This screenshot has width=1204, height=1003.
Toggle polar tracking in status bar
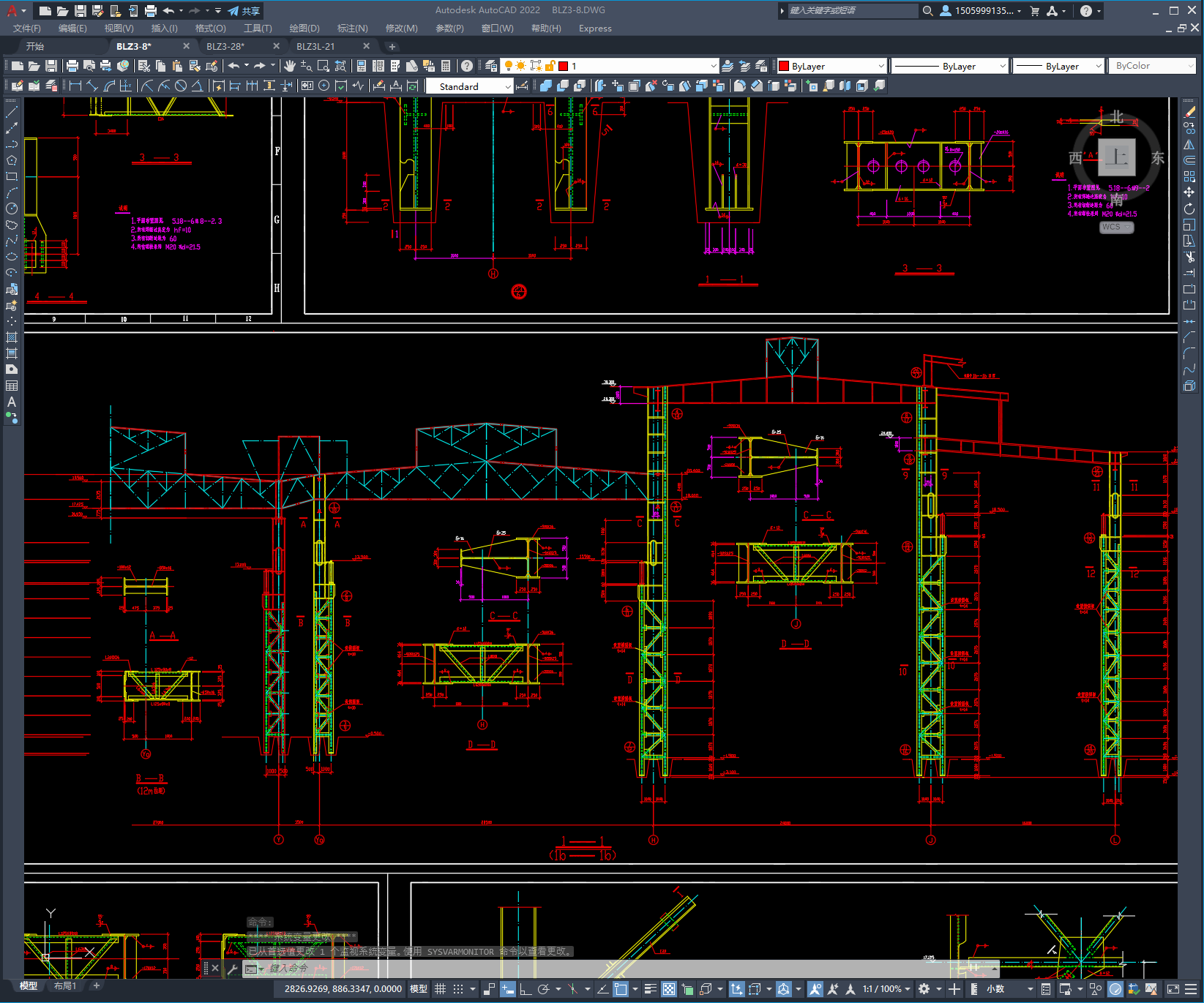544,989
